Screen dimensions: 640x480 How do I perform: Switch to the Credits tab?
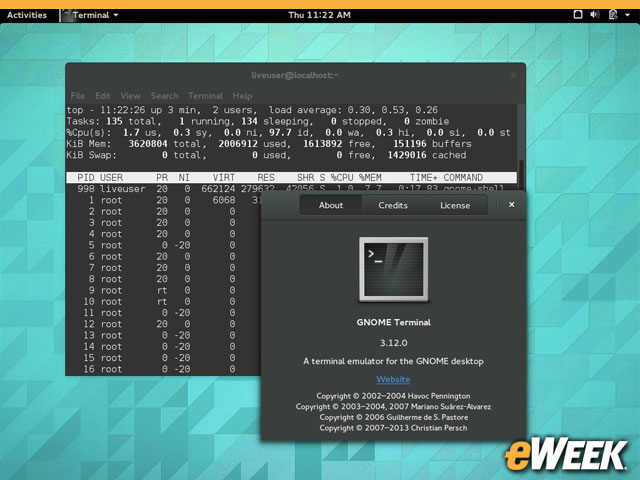pyautogui.click(x=392, y=205)
